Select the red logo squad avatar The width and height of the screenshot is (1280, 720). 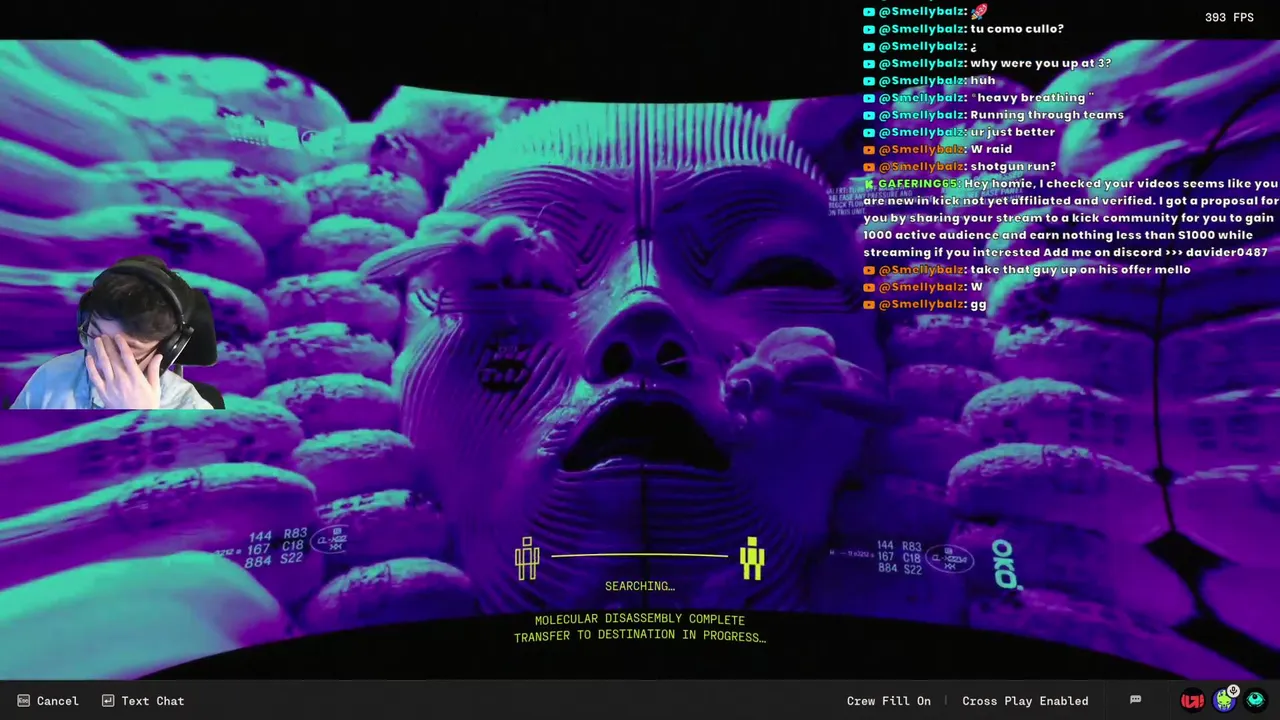1192,700
